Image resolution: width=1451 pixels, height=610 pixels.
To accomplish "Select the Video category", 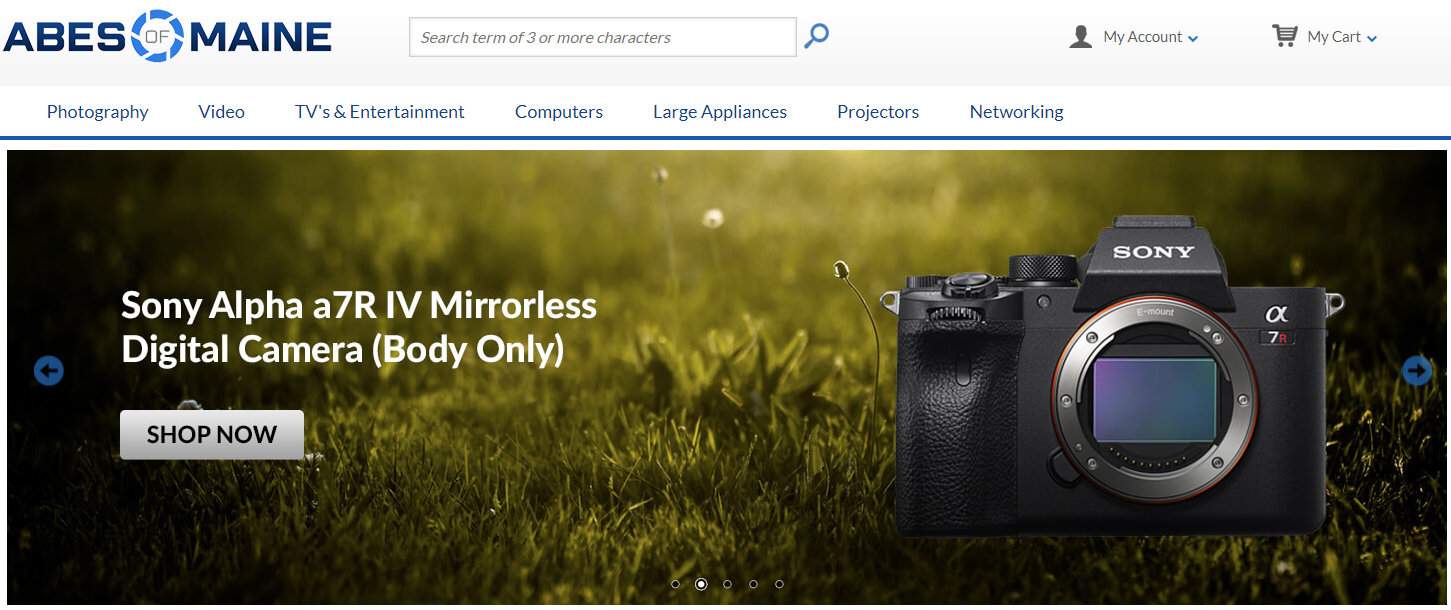I will click(x=221, y=112).
